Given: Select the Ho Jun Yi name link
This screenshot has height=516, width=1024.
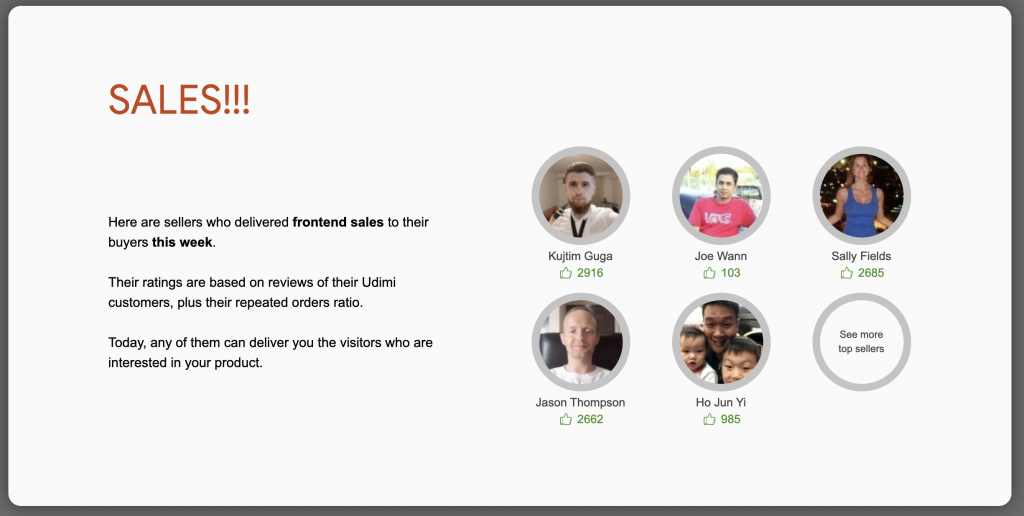Looking at the screenshot, I should (721, 403).
